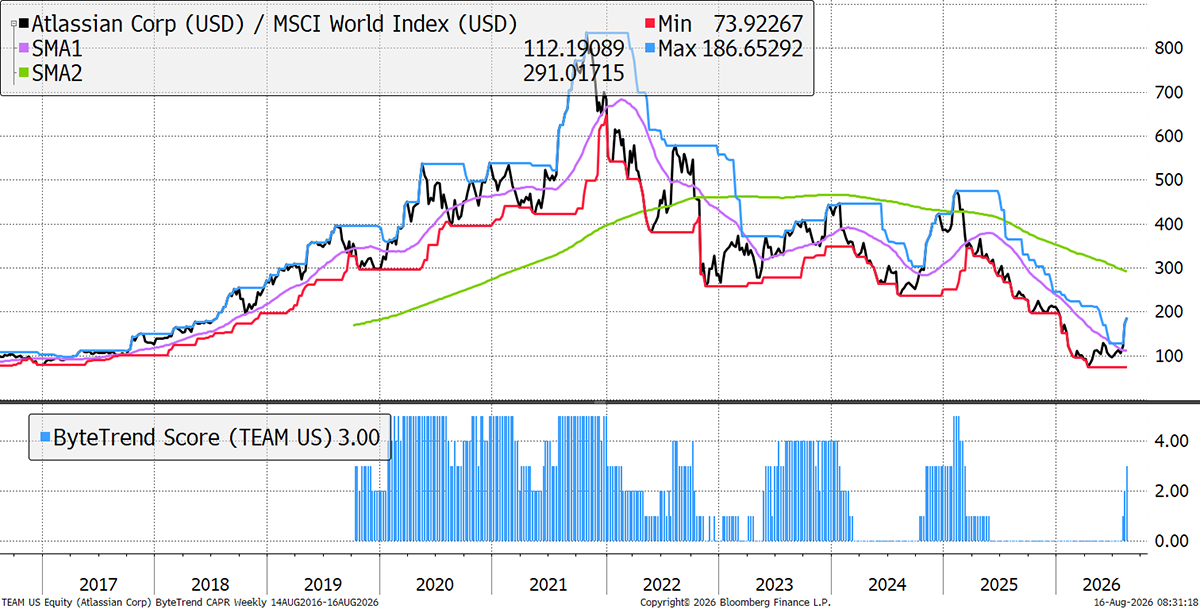Select the Atlassian Corp / MSCI World Index title
1200x609 pixels.
275,23
